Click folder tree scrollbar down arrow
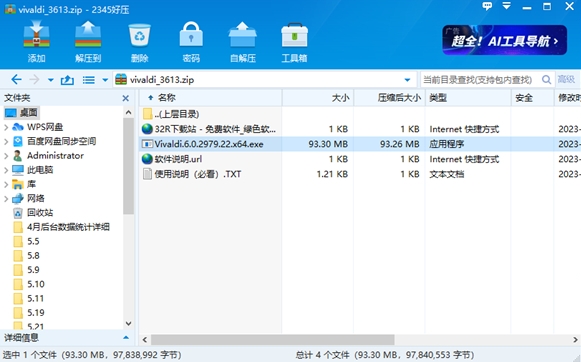581x362 pixels. click(x=129, y=323)
